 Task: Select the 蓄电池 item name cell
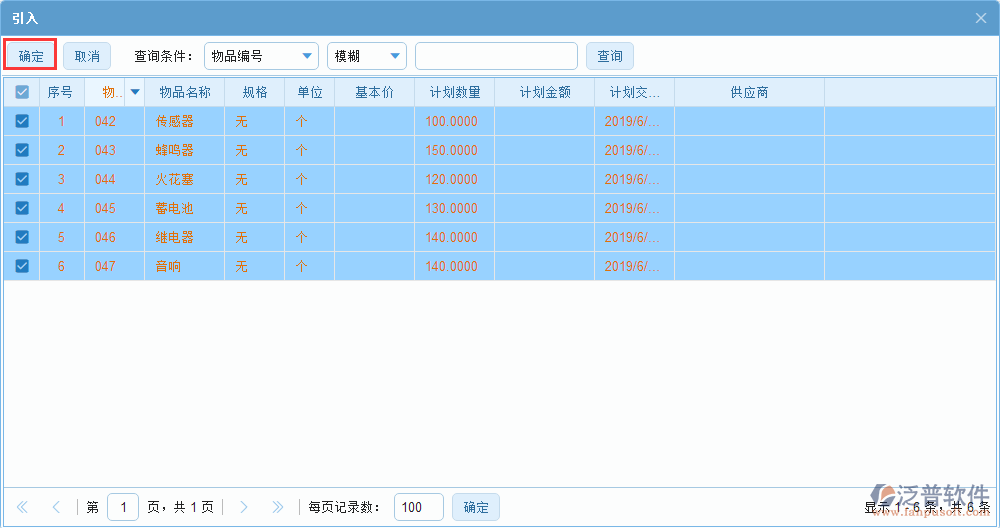click(184, 208)
